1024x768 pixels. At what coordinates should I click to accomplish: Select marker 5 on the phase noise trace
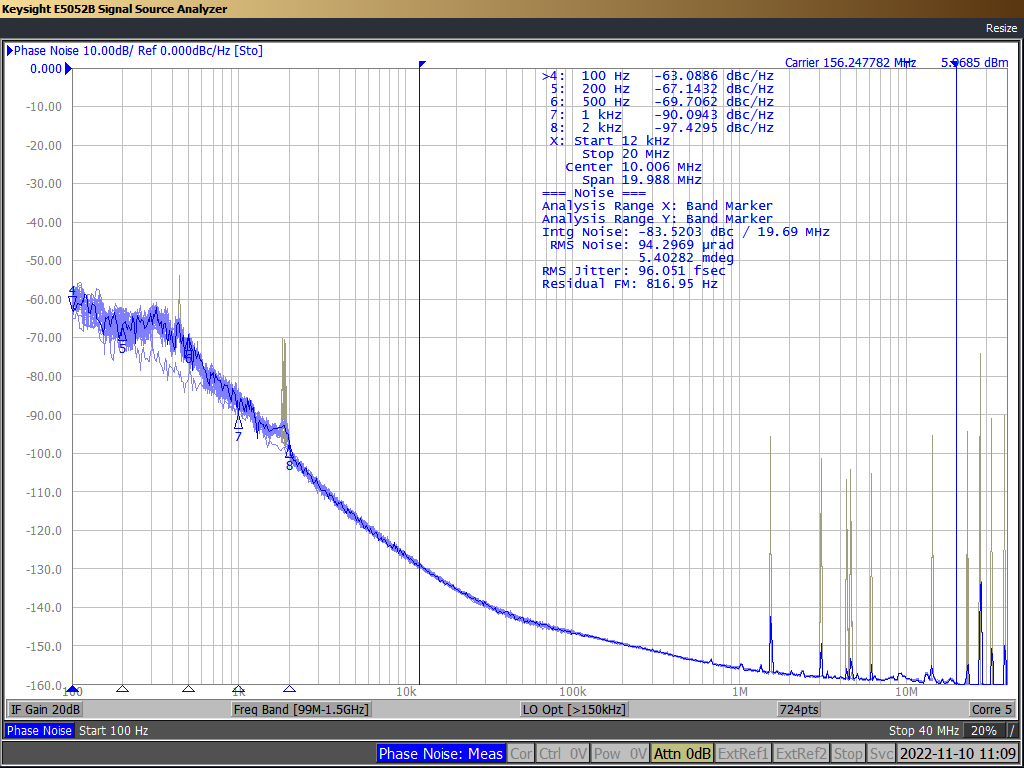[122, 337]
